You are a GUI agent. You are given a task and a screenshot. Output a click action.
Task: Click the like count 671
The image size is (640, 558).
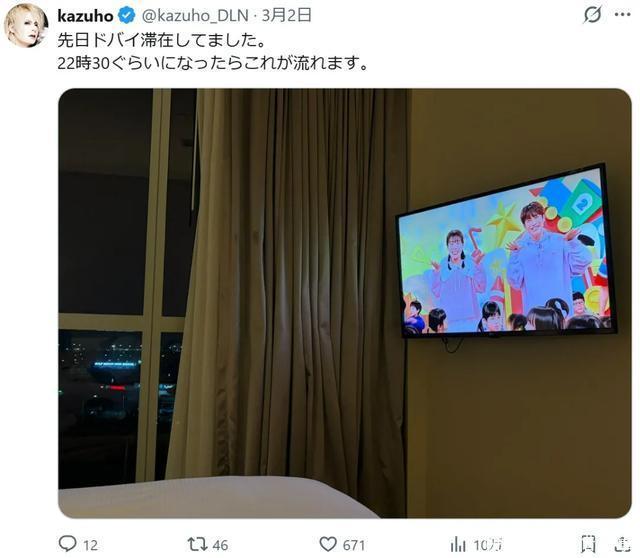coord(354,545)
